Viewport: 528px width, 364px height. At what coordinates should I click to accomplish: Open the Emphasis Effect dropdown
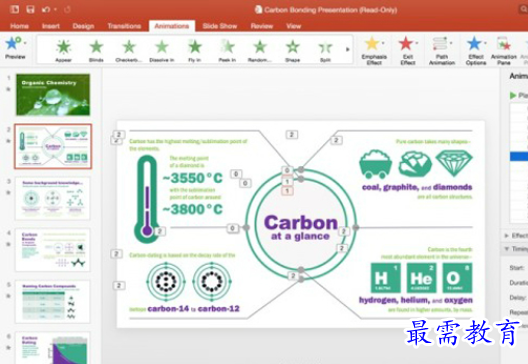[x=374, y=51]
